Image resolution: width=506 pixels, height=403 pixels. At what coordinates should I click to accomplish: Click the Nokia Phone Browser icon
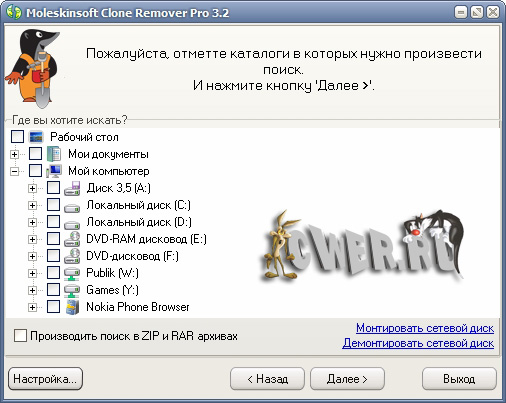pos(72,307)
